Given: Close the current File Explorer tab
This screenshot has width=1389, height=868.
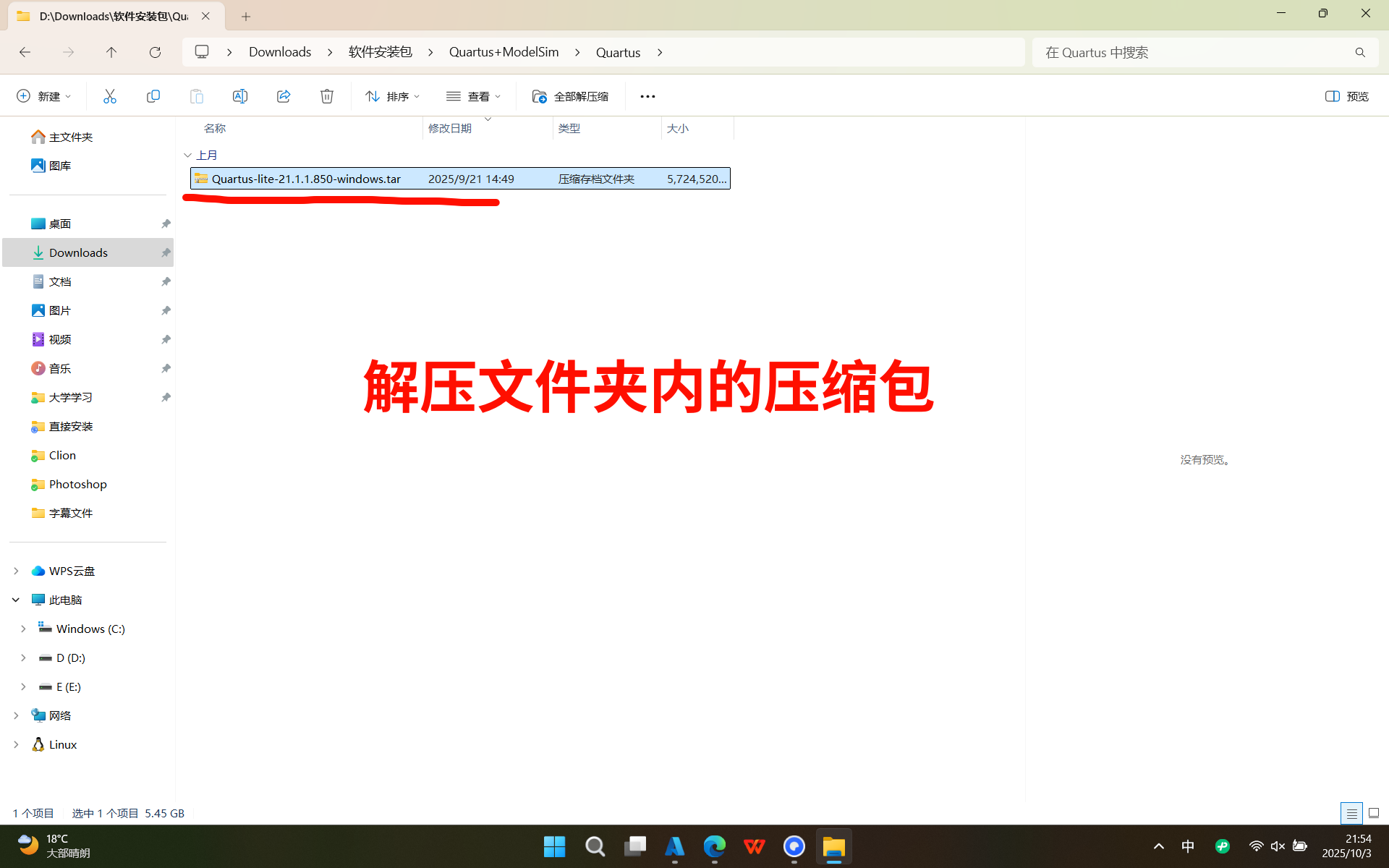Looking at the screenshot, I should point(205,16).
